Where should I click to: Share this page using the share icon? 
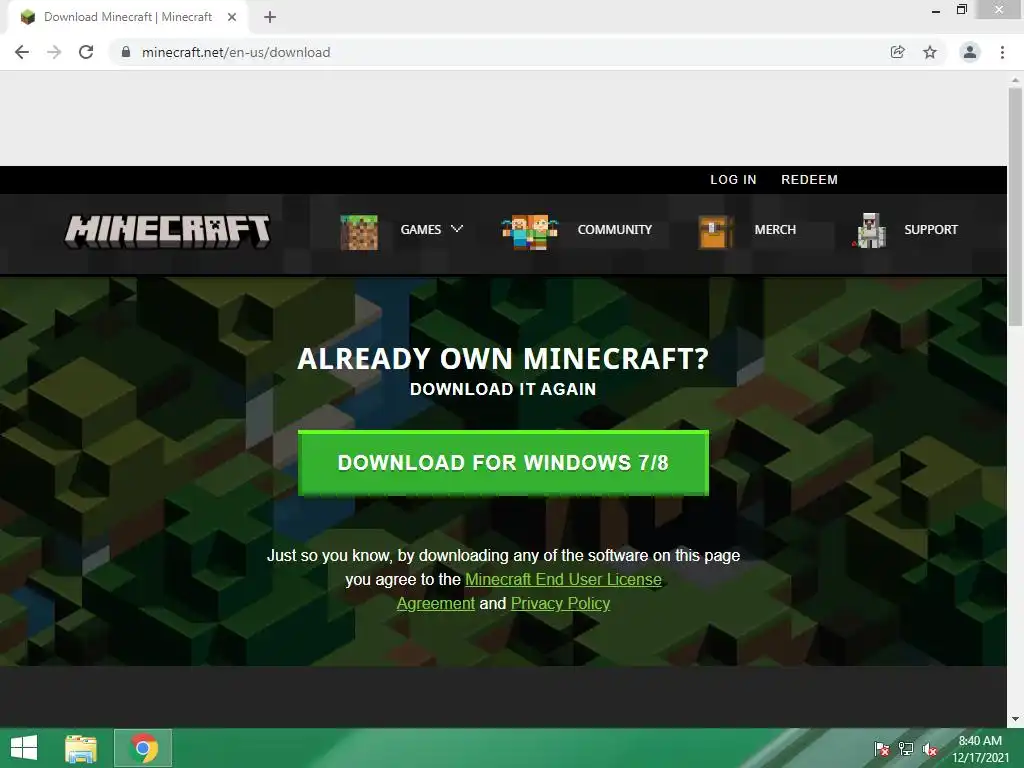pos(898,52)
